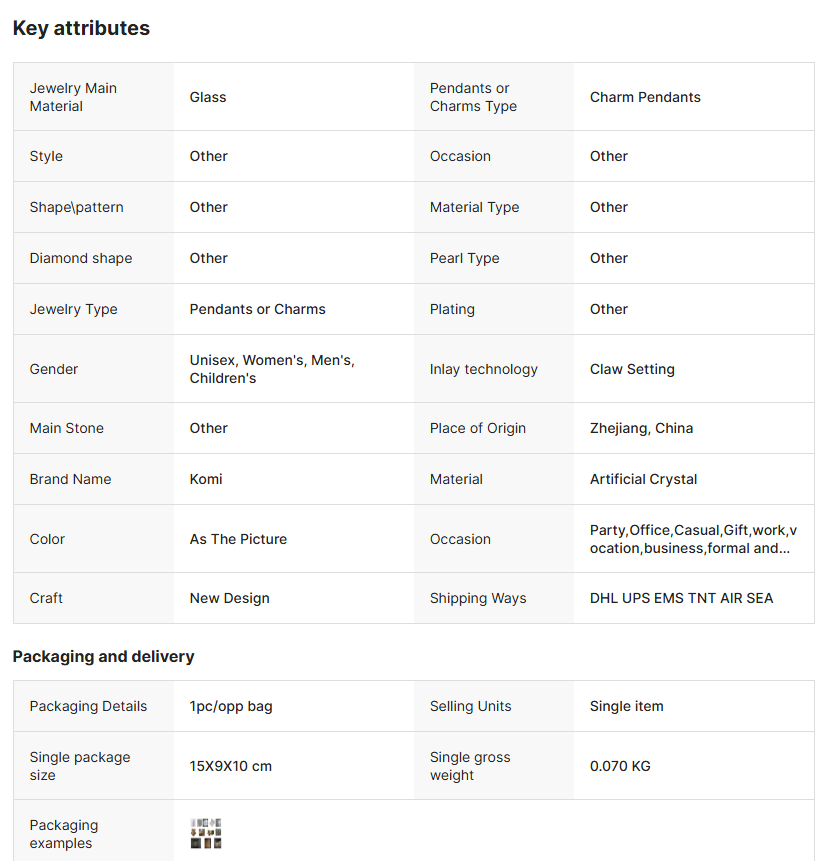Screen dimensions: 823x861
Task: Select the Charm Pendants value
Action: point(645,97)
